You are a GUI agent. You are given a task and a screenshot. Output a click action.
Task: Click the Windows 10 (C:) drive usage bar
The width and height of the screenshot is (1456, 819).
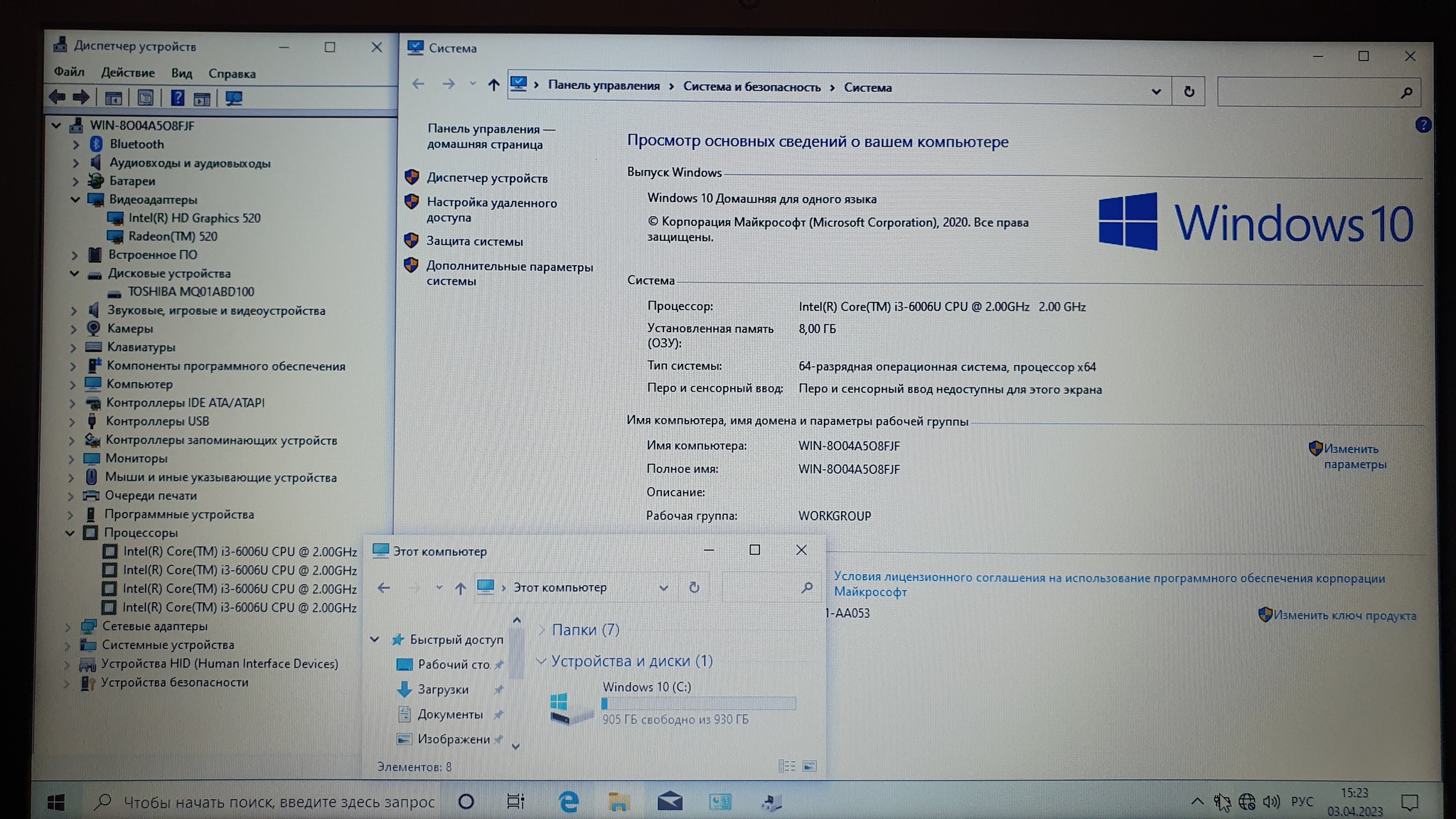coord(698,703)
